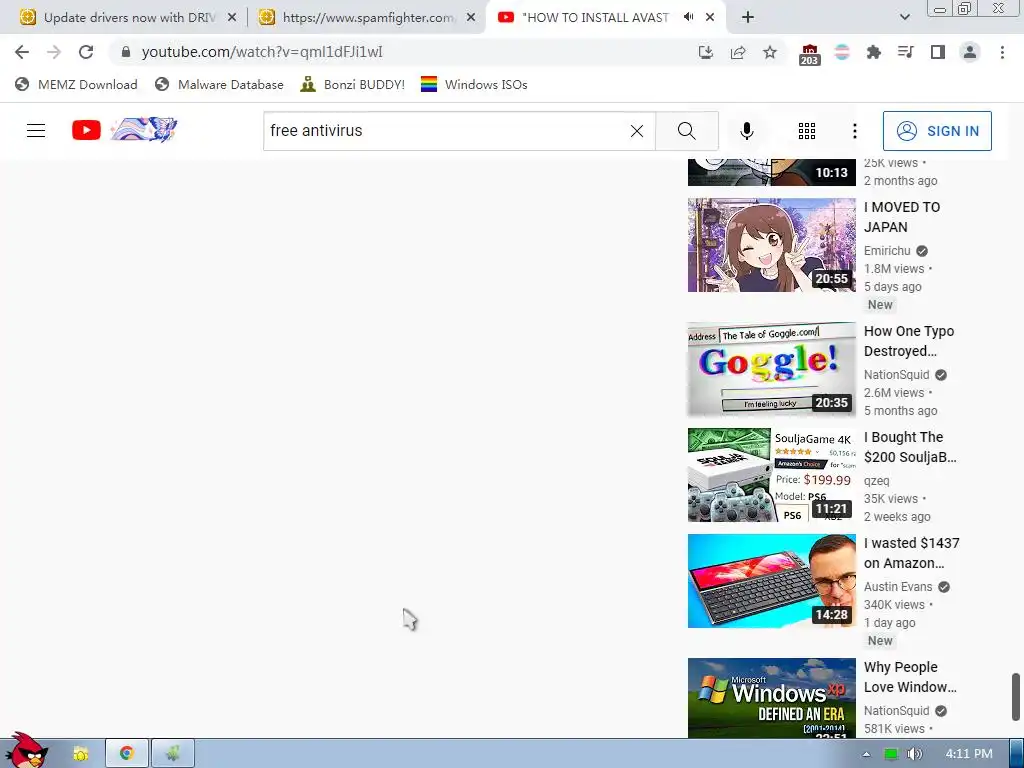Click the site lock icon in the address bar

click(126, 52)
